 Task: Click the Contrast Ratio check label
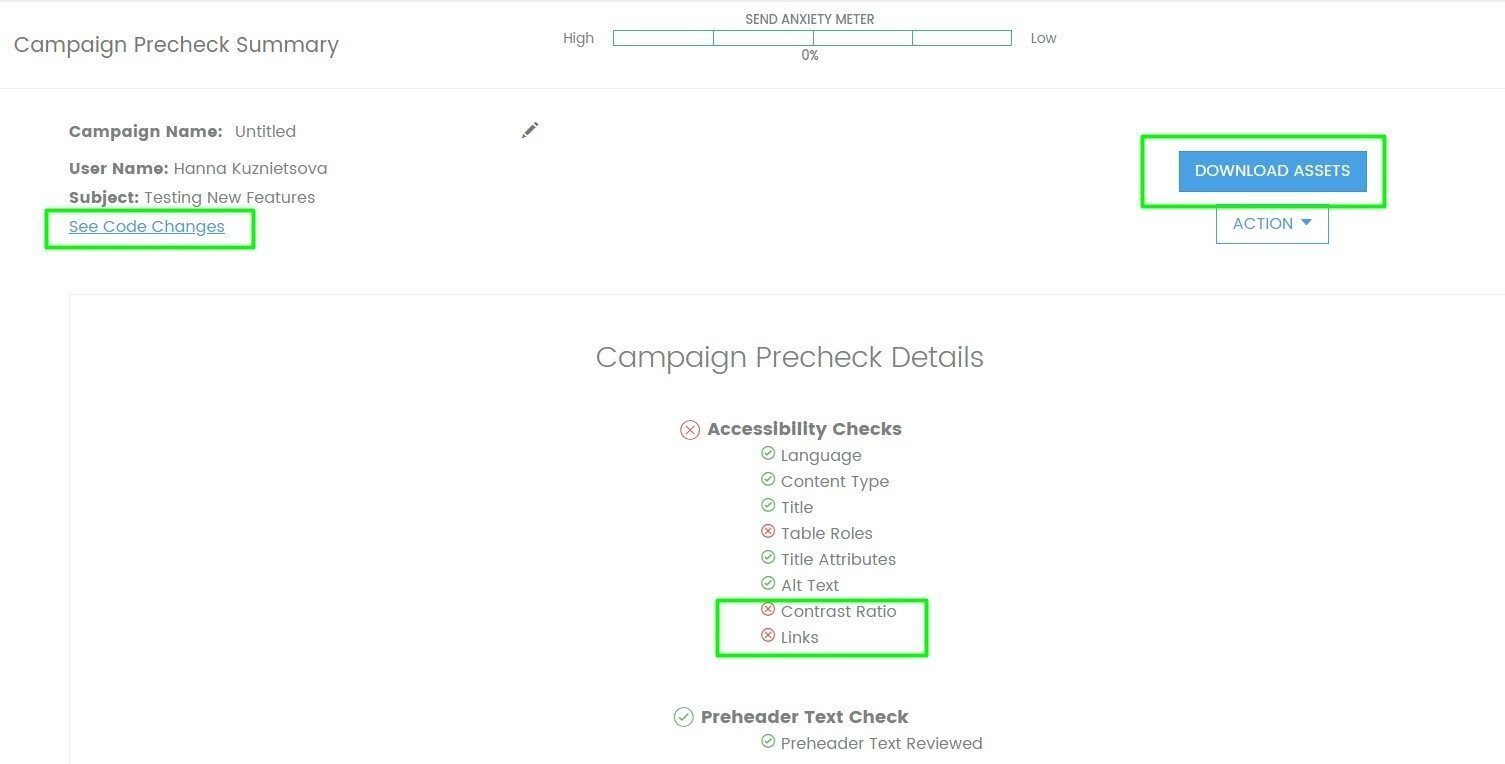pos(838,611)
